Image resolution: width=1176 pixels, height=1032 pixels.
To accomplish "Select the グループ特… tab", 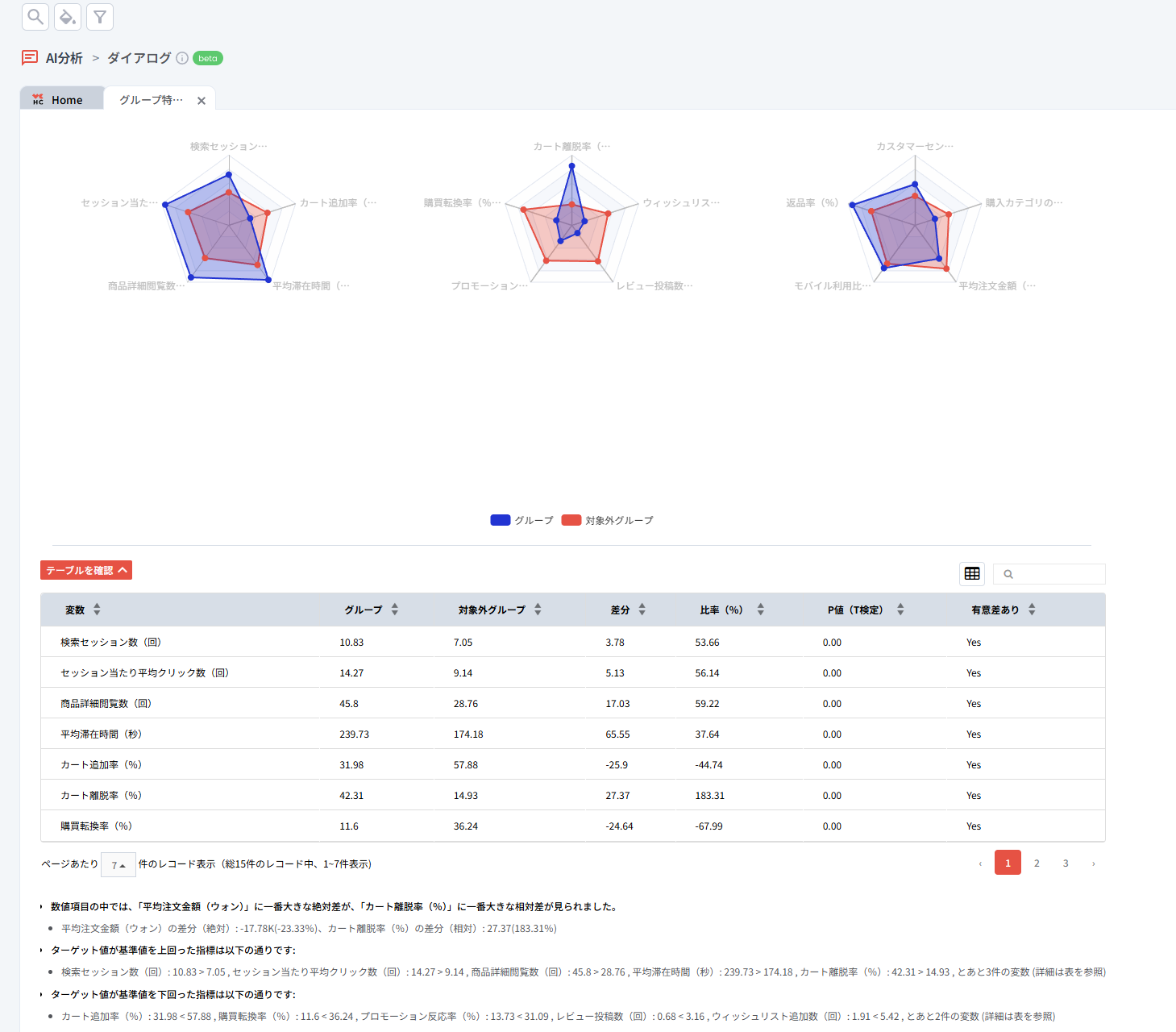I will pos(152,100).
